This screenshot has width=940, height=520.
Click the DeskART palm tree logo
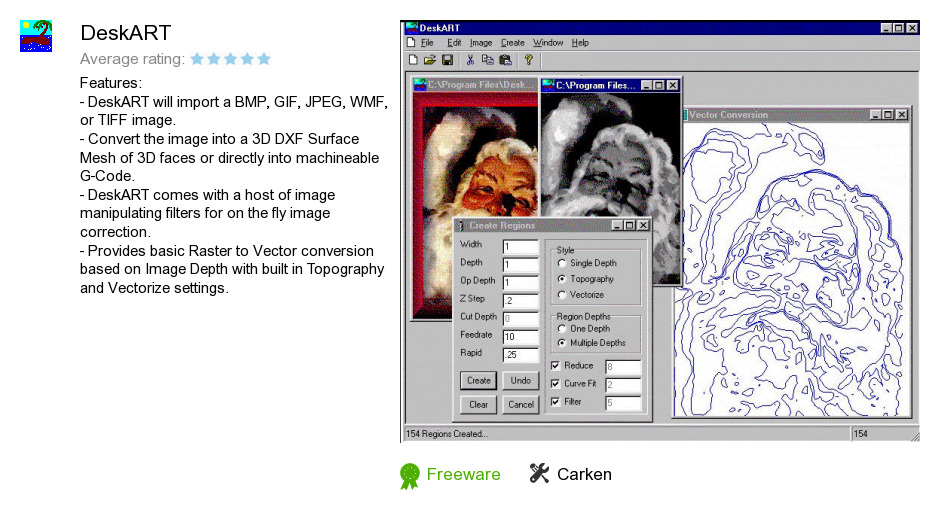coord(36,36)
